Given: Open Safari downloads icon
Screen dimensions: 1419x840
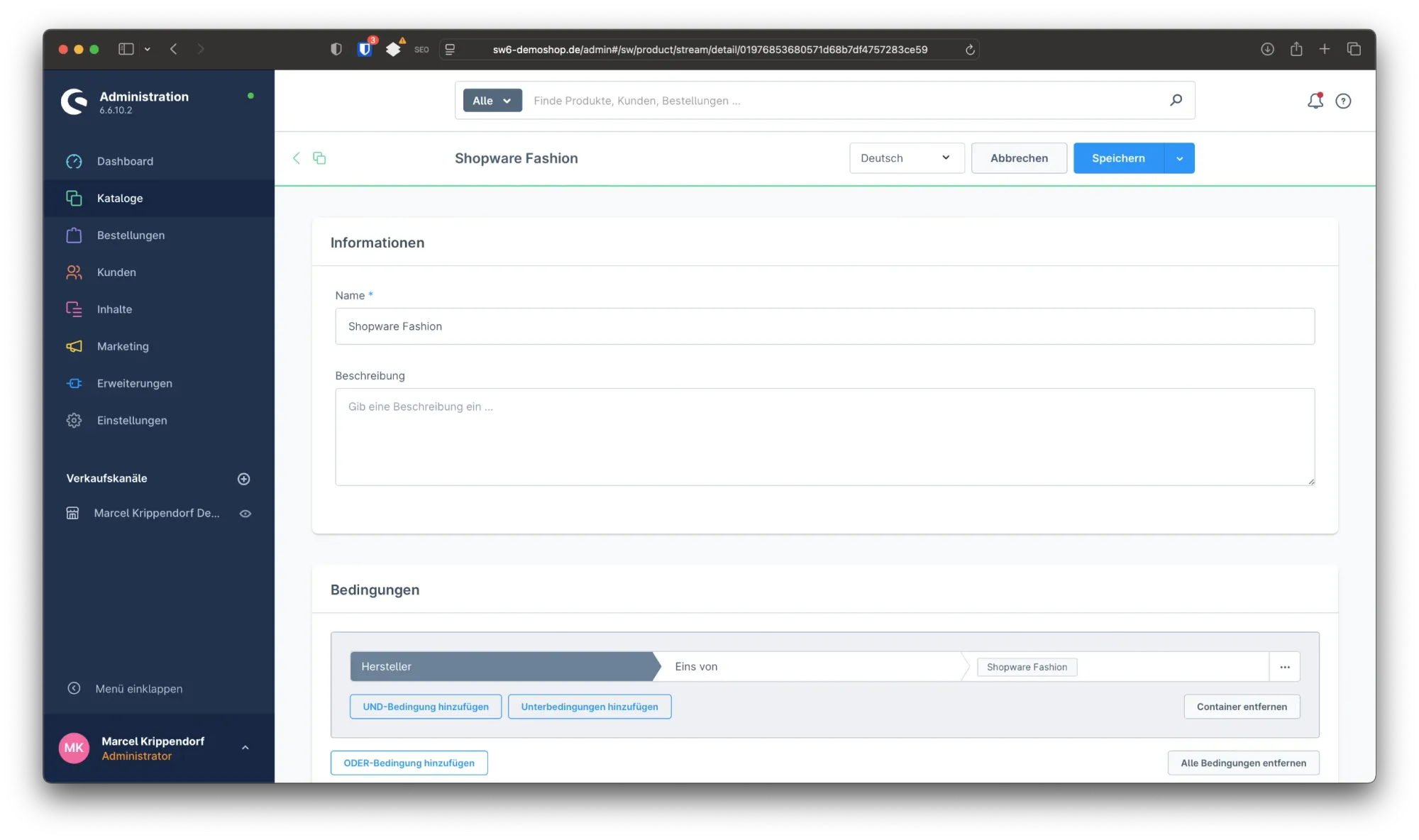Looking at the screenshot, I should [x=1267, y=49].
